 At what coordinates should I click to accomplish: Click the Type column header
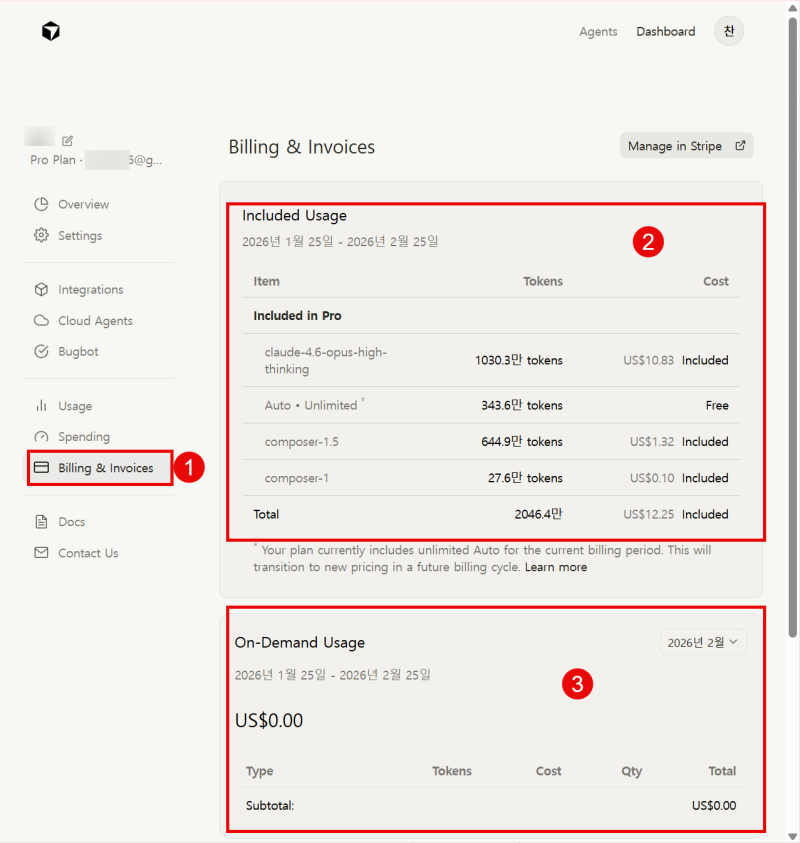(x=259, y=771)
